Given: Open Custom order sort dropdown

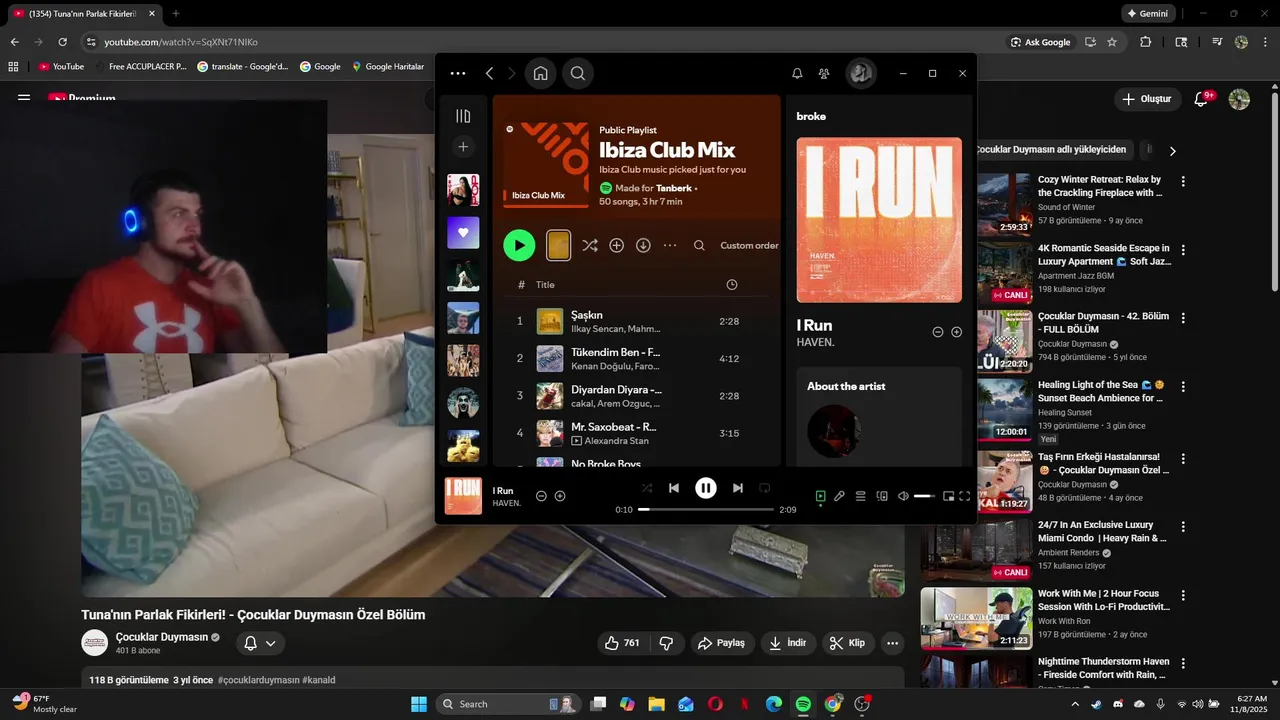Looking at the screenshot, I should [x=749, y=245].
